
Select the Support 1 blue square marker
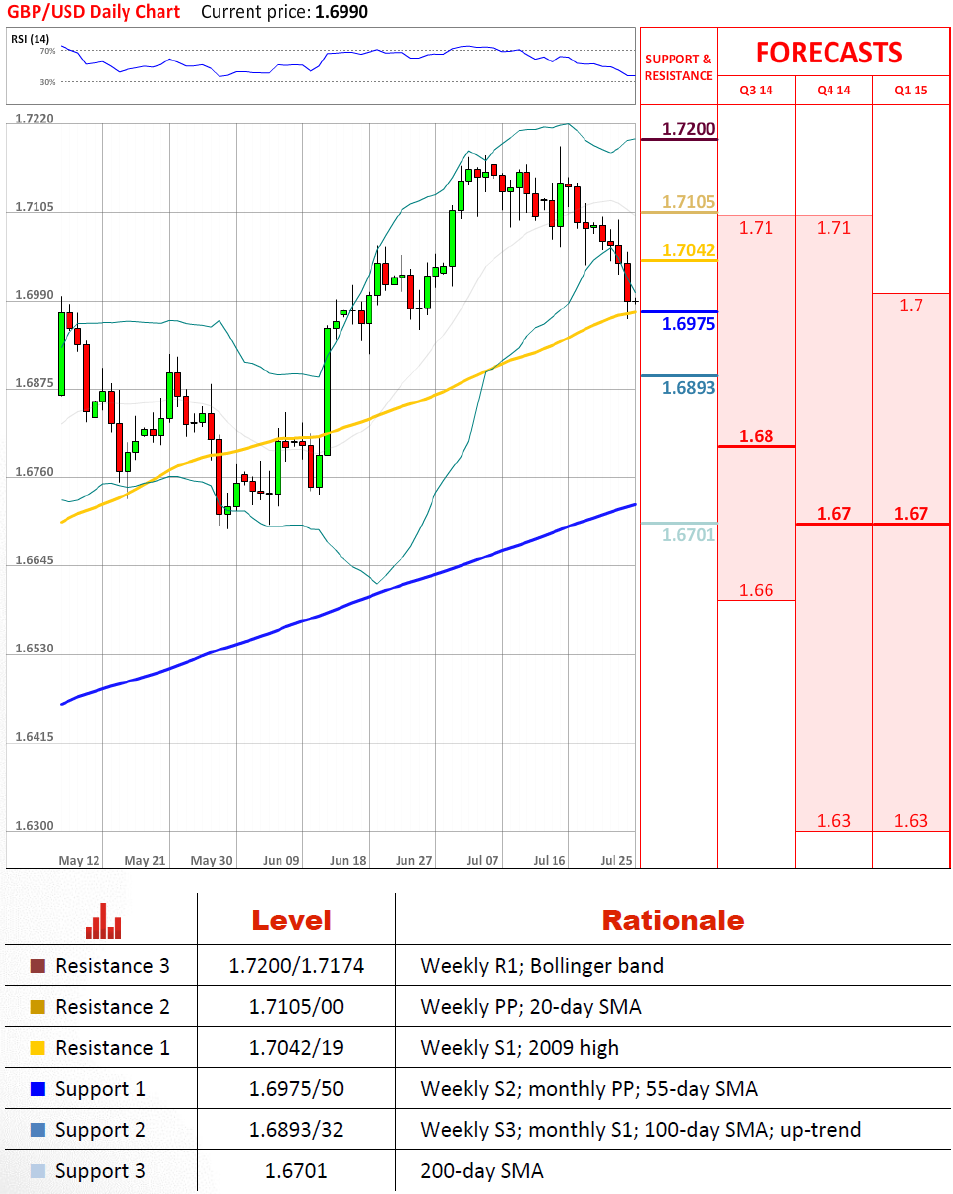pos(38,1089)
